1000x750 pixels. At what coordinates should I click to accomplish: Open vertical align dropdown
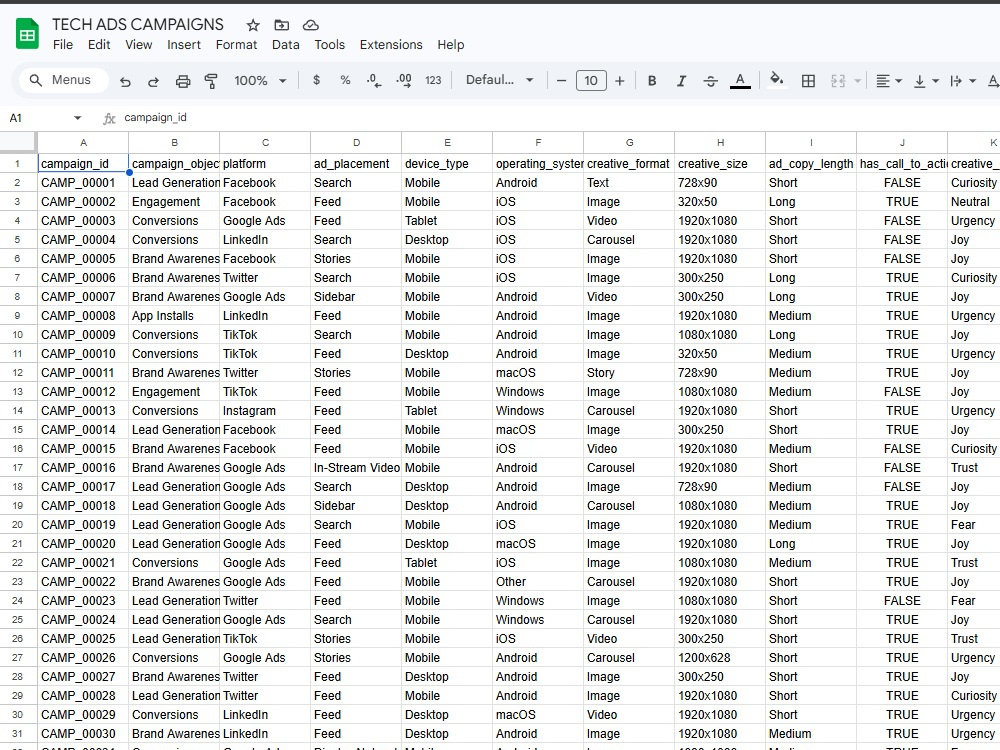[926, 81]
